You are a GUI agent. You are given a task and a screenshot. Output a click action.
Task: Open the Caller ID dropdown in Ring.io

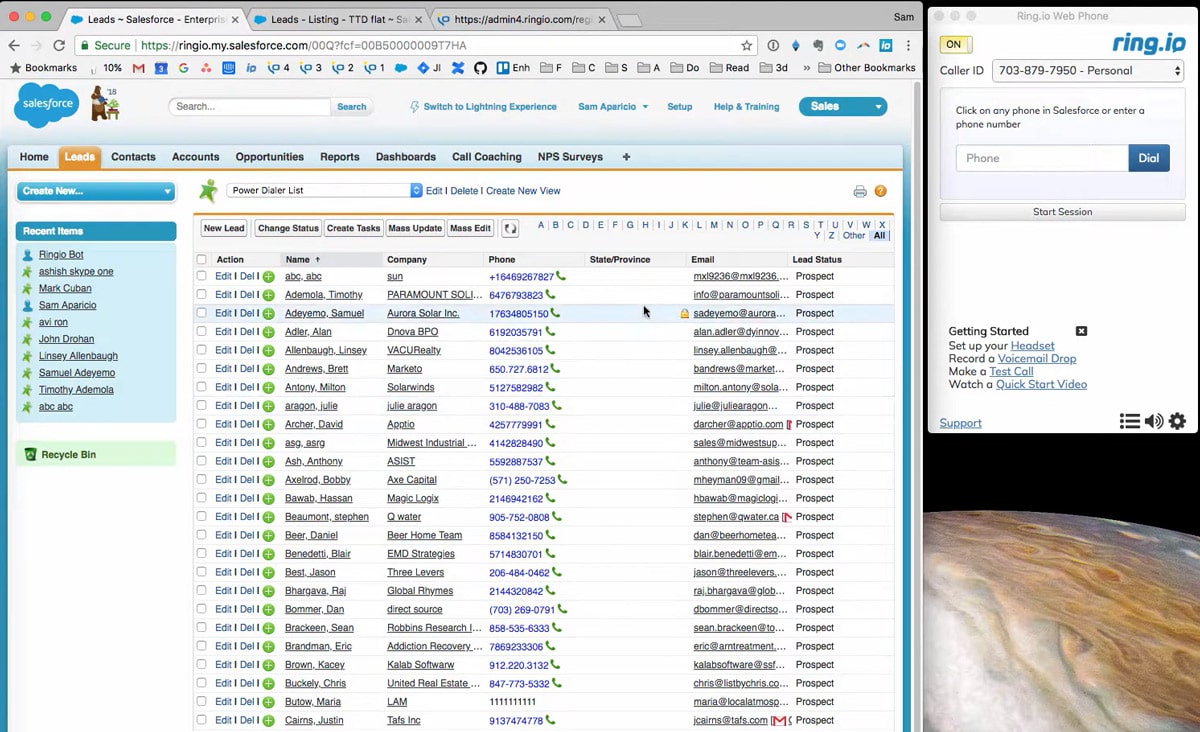[1088, 71]
